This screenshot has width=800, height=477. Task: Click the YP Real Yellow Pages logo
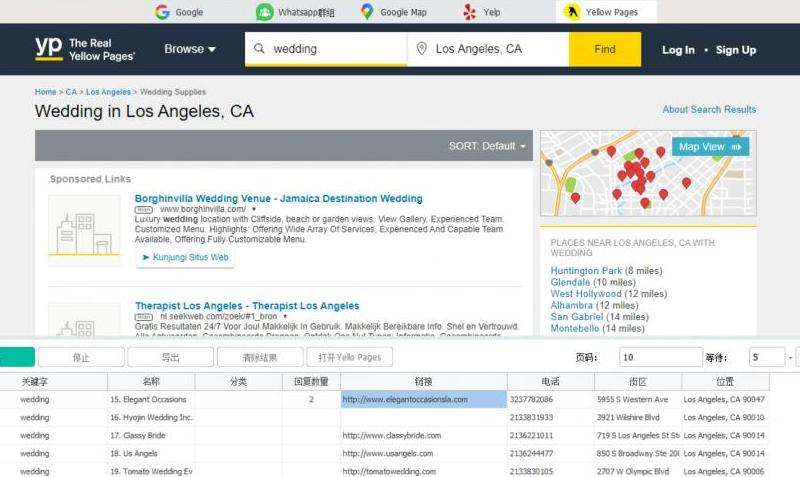tap(84, 49)
